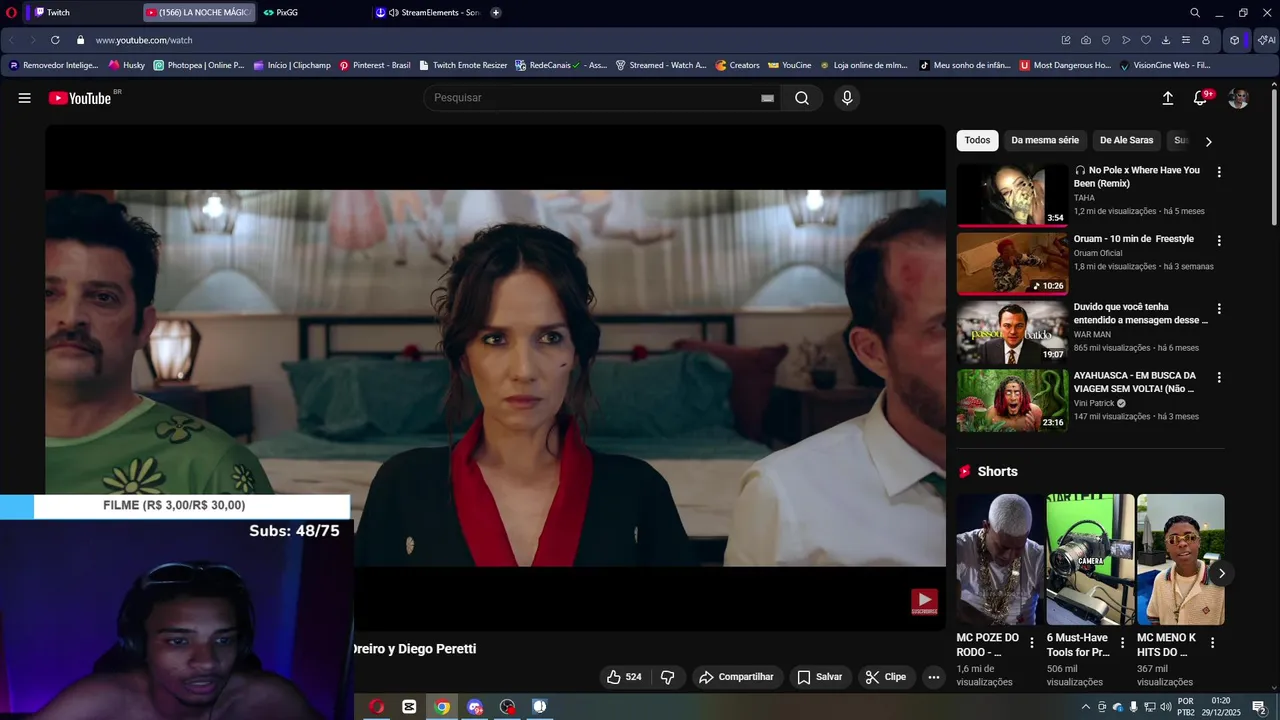Dislike the video
The width and height of the screenshot is (1280, 720).
[668, 677]
